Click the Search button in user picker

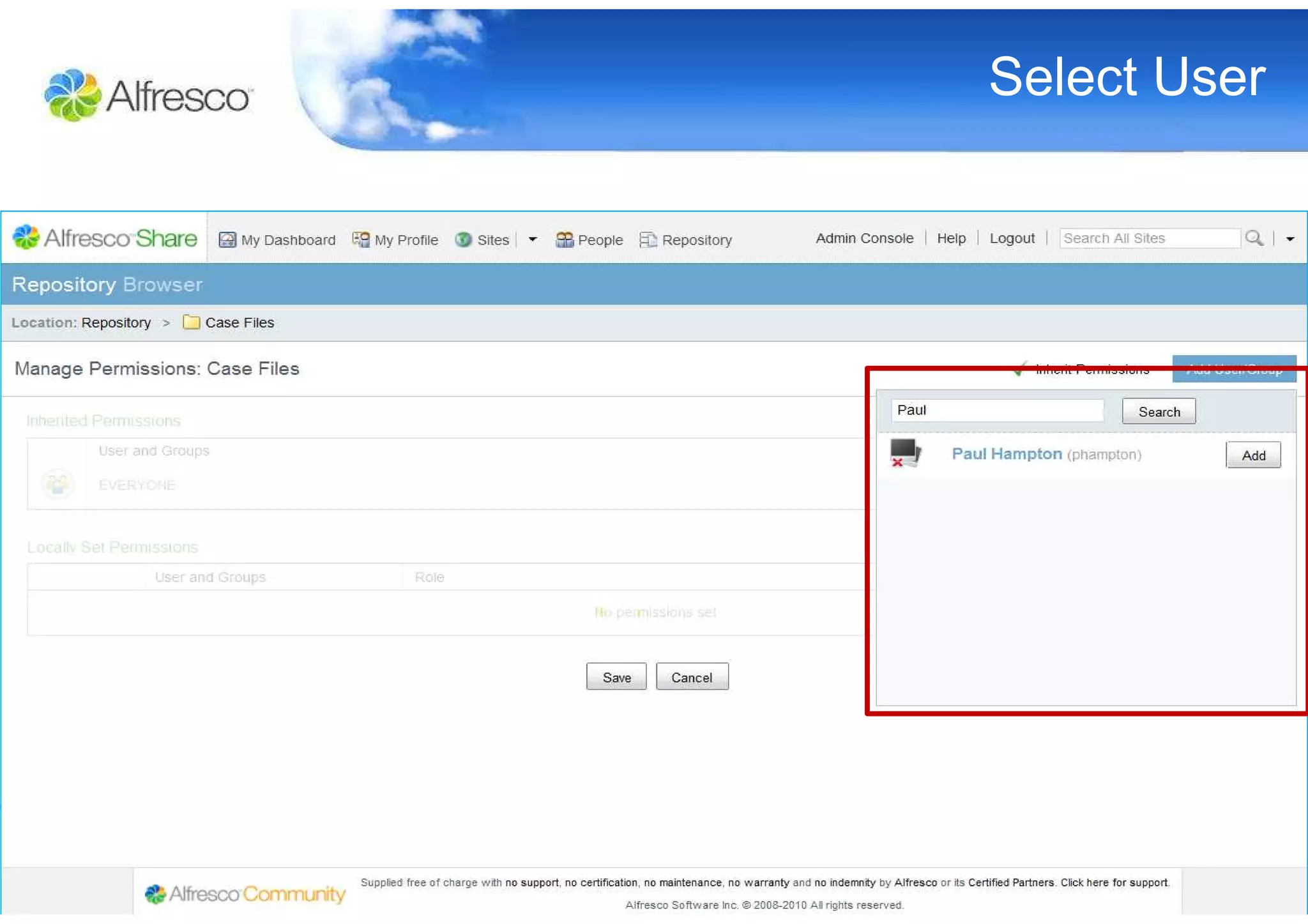click(x=1159, y=411)
